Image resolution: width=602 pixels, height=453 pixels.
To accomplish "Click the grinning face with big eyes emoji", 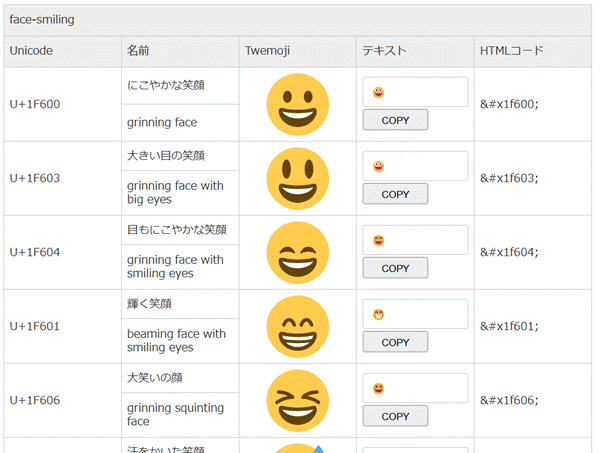I will [x=298, y=179].
